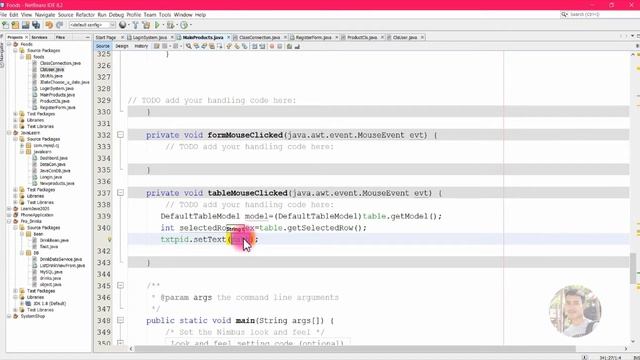Collapse the formMouseClicked method fold
This screenshot has width=640, height=360.
click(120, 135)
